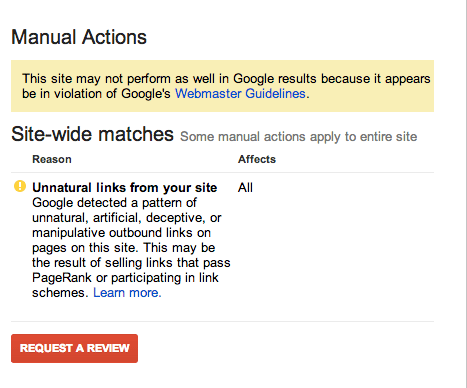Select the Manual Actions page heading

[x=79, y=37]
